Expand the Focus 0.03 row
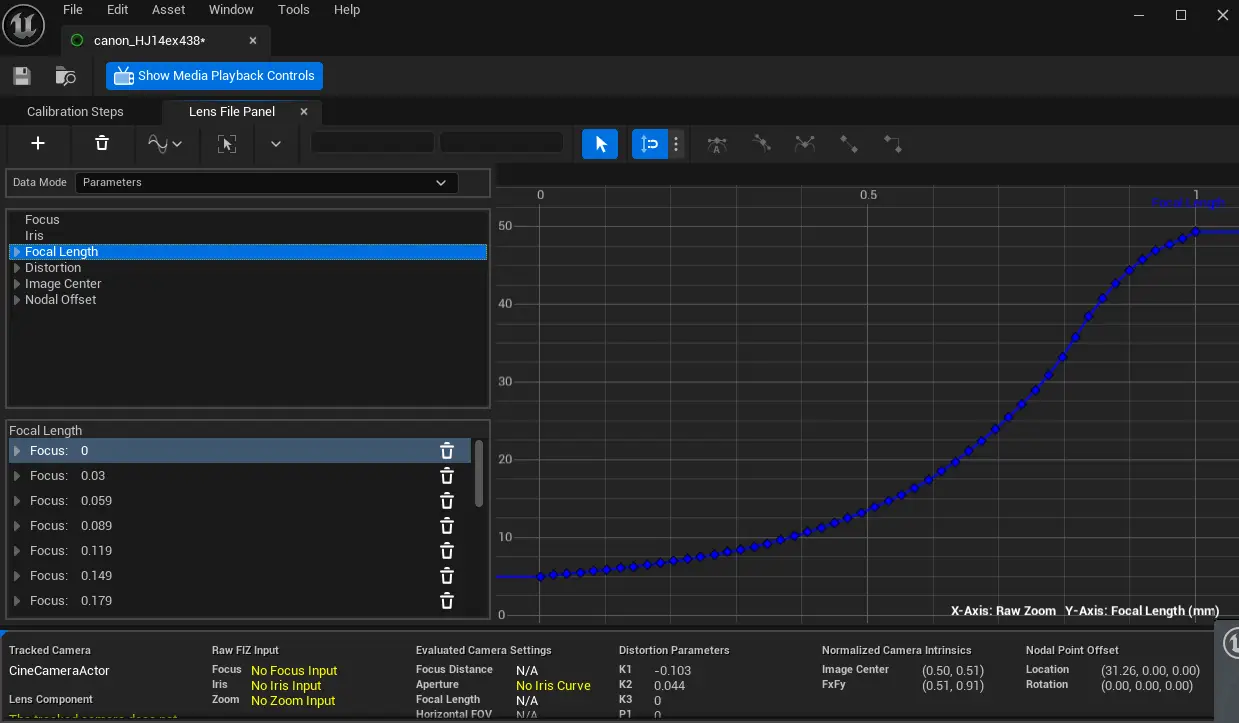Viewport: 1239px width, 723px height. 17,476
